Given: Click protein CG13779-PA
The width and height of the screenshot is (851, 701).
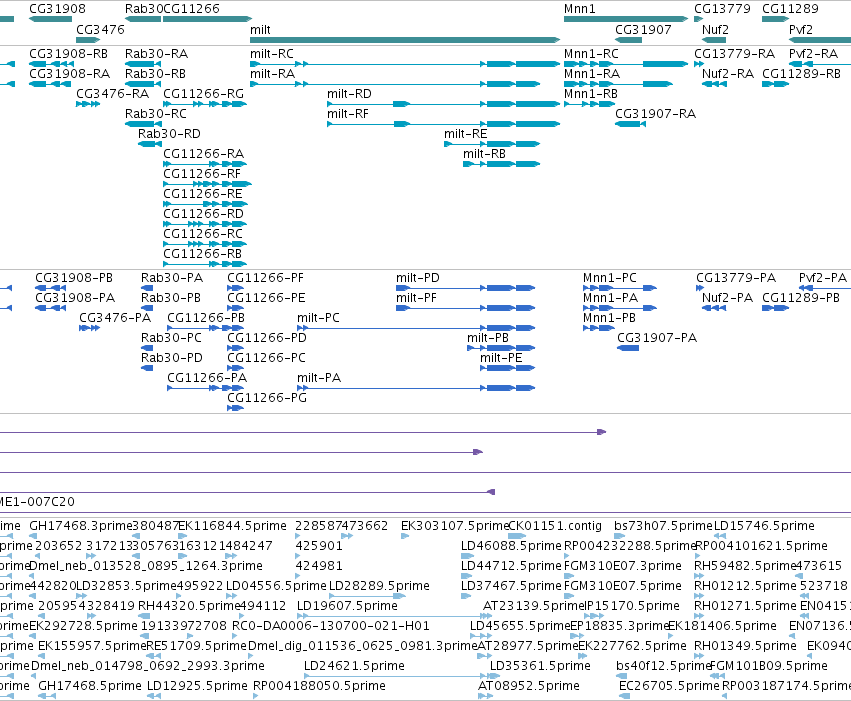Looking at the screenshot, I should click(x=700, y=288).
